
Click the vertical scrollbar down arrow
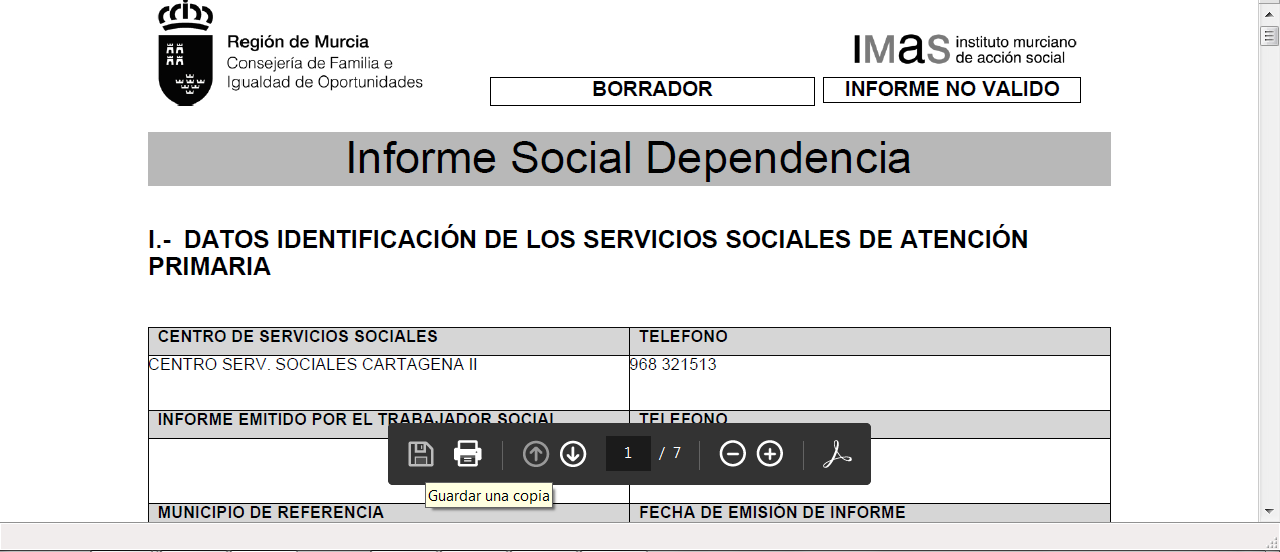pyautogui.click(x=1269, y=512)
